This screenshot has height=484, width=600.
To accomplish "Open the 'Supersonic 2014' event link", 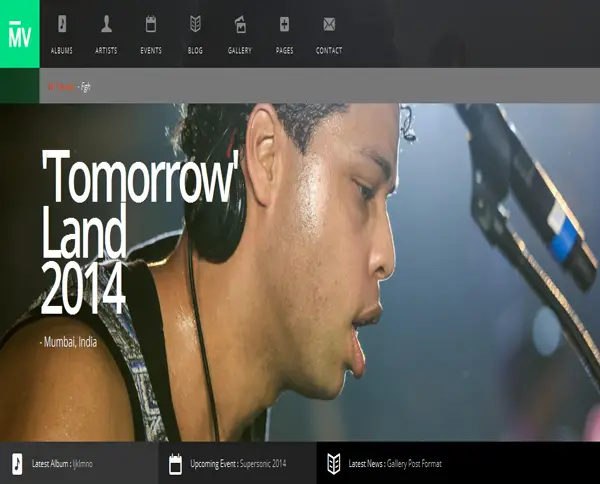I will [263, 464].
